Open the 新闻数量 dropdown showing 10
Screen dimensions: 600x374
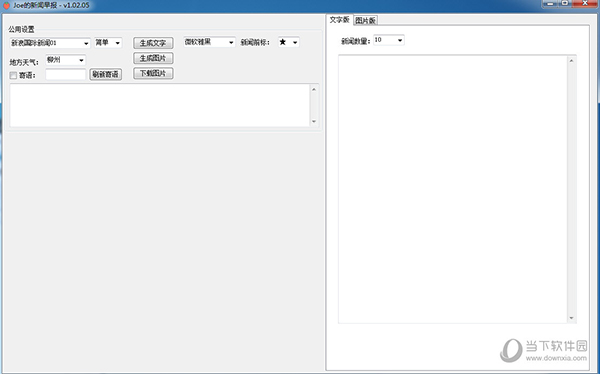click(389, 40)
